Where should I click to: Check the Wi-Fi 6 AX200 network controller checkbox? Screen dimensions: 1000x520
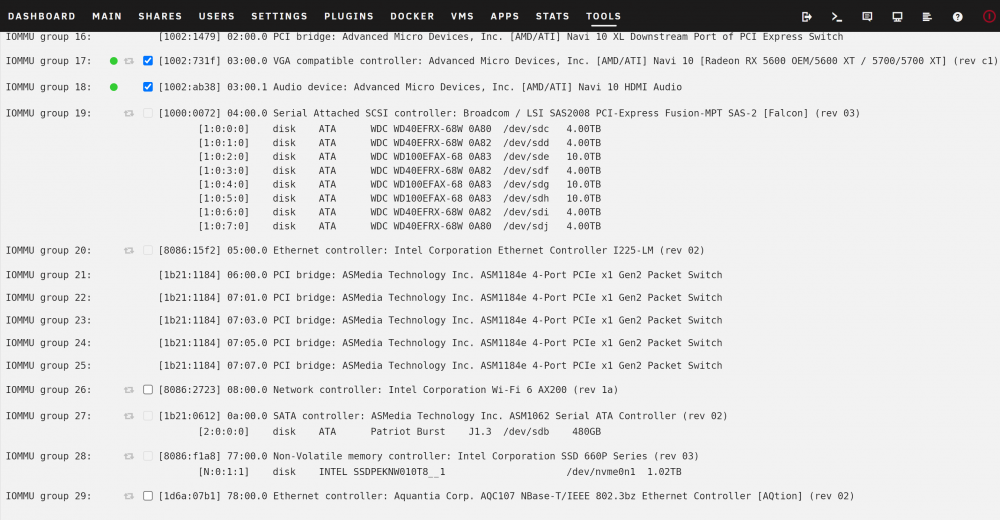[148, 389]
